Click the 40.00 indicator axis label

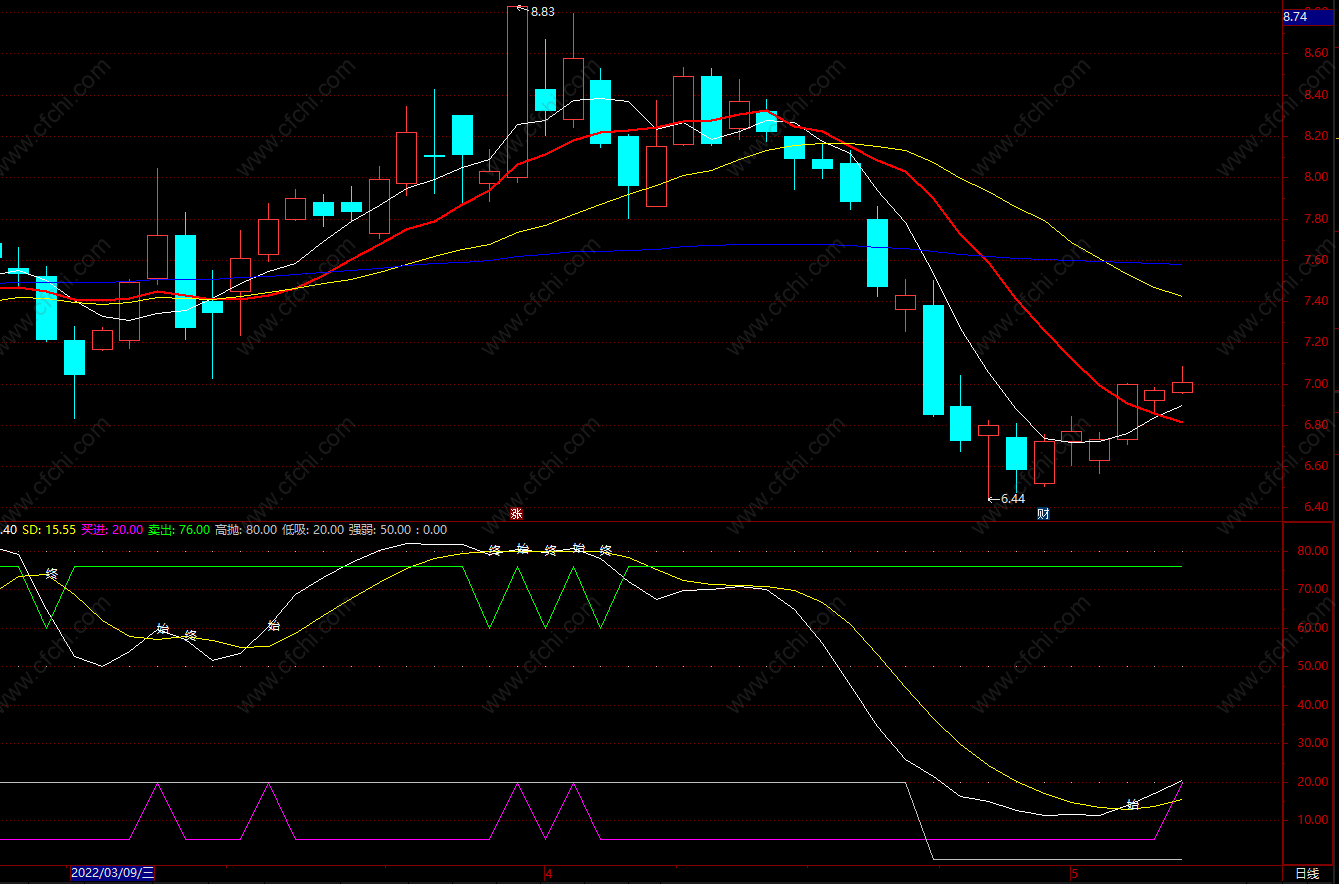click(1312, 705)
